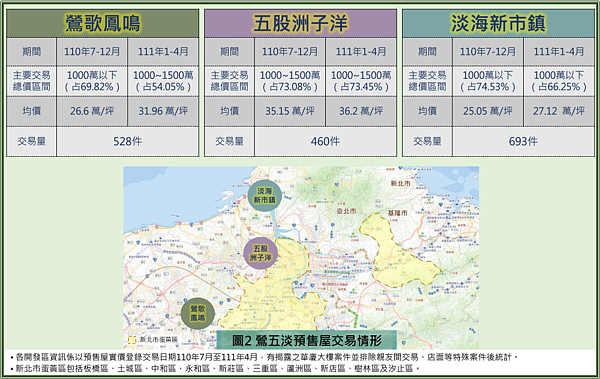This screenshot has width=600, height=379.
Task: Click the 交易量 label in 淡海新市鎮 table
Action: tap(427, 142)
